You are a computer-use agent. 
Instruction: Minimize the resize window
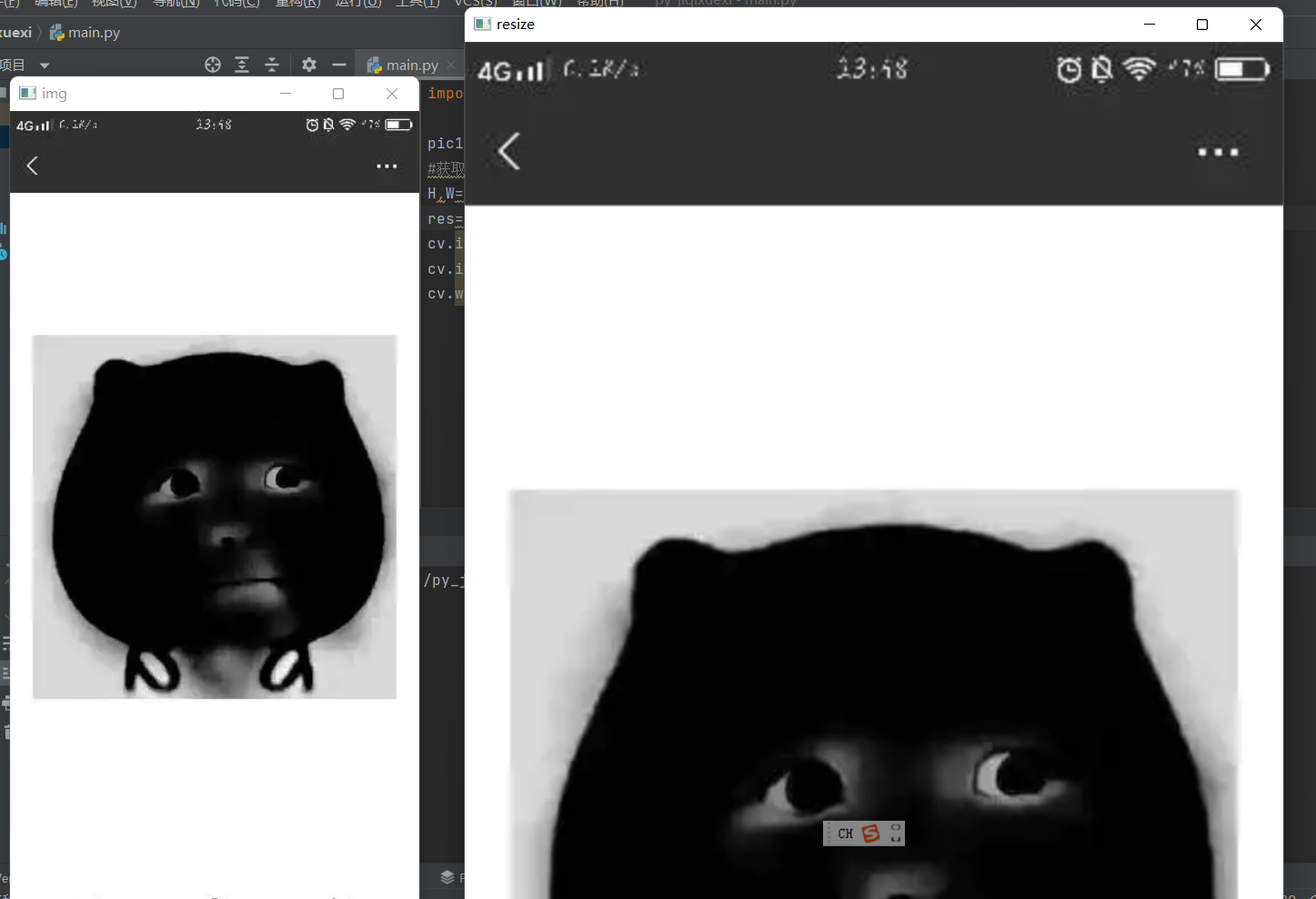point(1150,25)
